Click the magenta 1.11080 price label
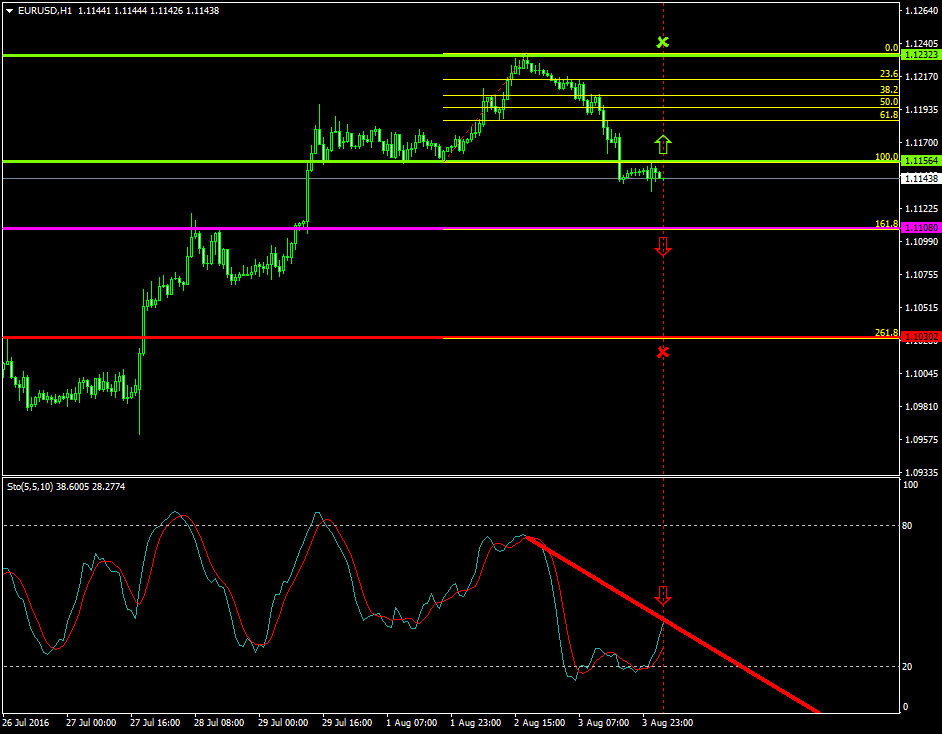This screenshot has width=942, height=734. 920,228
